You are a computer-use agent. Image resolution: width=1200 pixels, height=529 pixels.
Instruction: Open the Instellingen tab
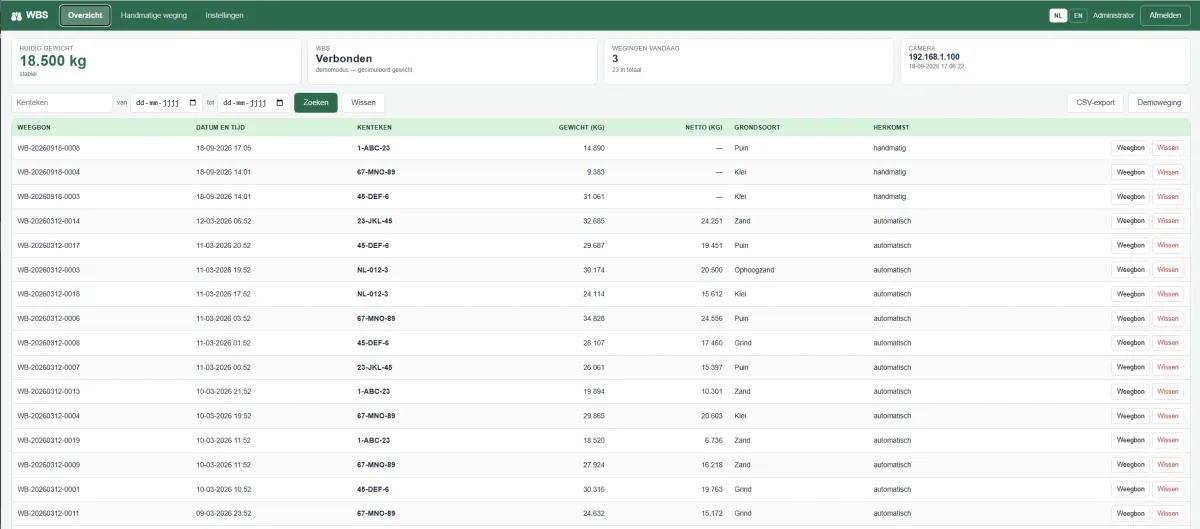tap(224, 15)
